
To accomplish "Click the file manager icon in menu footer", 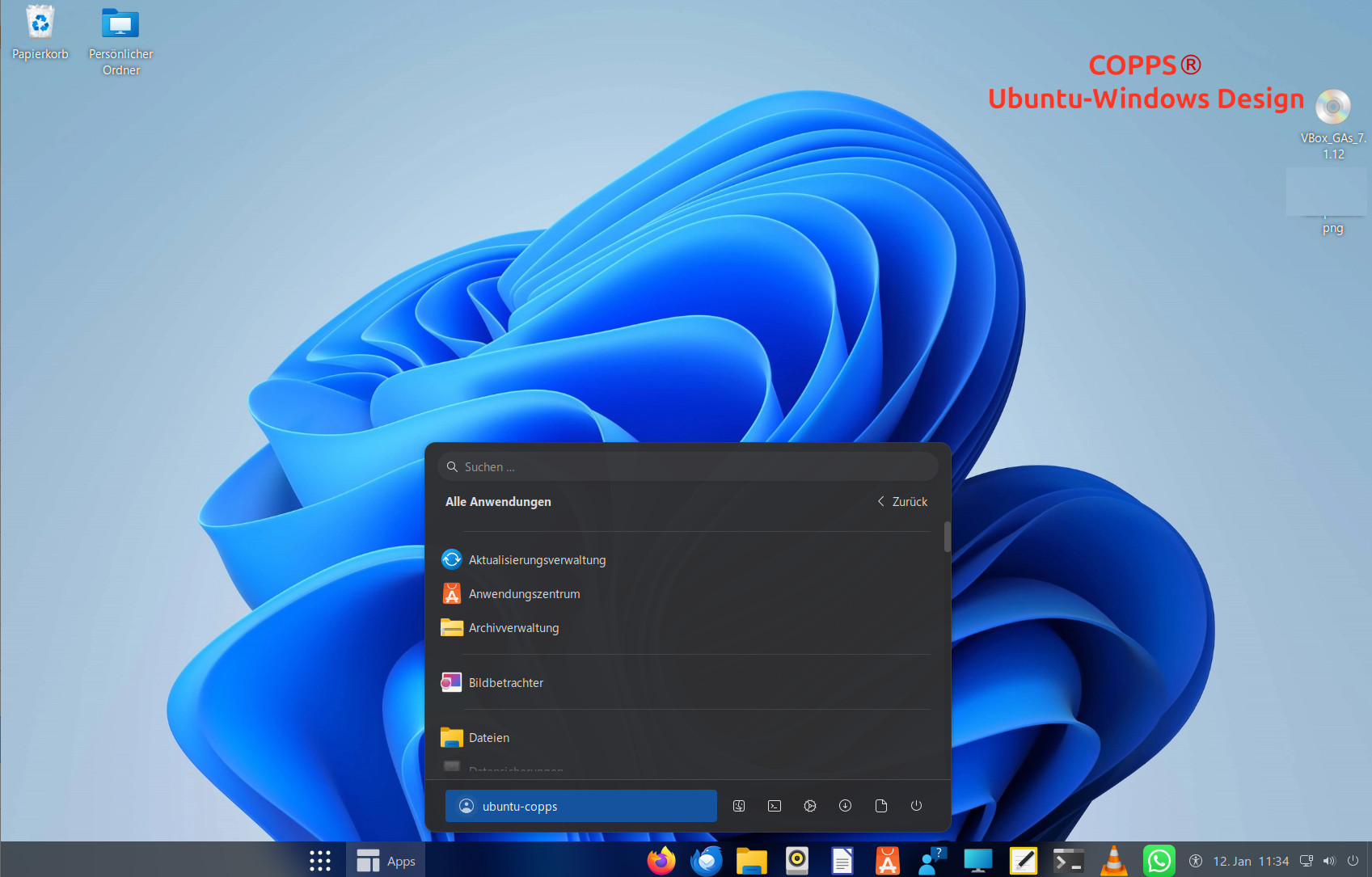I will point(739,806).
